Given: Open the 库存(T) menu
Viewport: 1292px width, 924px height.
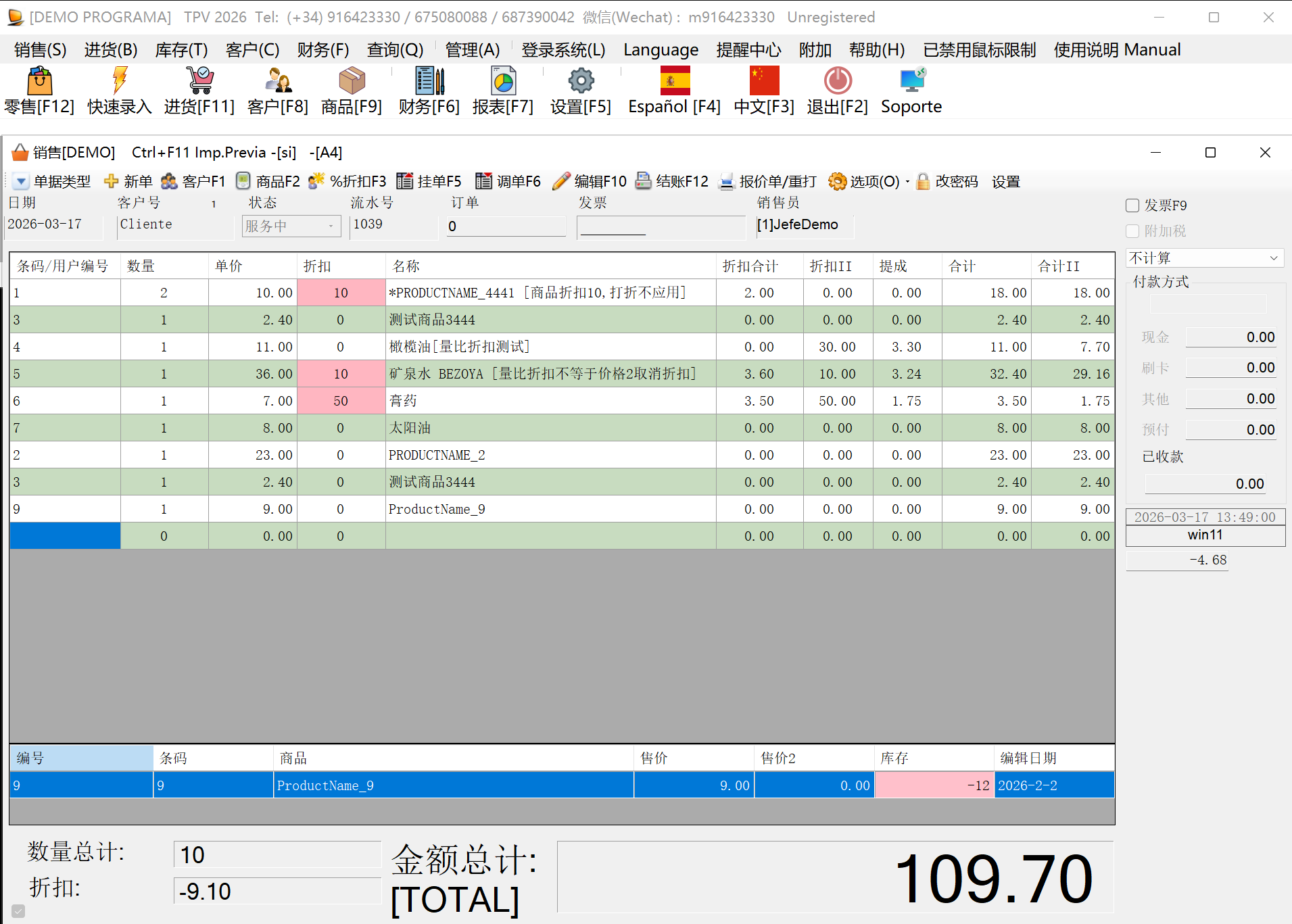Looking at the screenshot, I should 181,50.
